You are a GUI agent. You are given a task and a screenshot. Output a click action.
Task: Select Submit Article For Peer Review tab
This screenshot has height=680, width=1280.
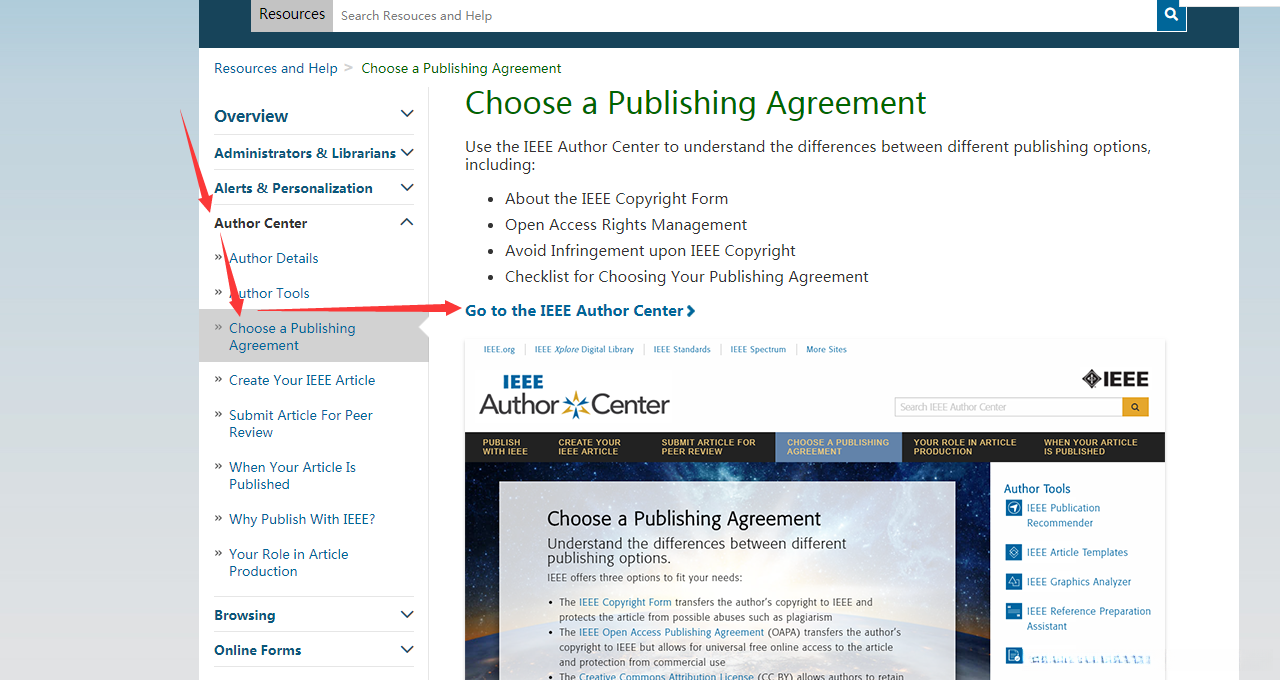[708, 447]
